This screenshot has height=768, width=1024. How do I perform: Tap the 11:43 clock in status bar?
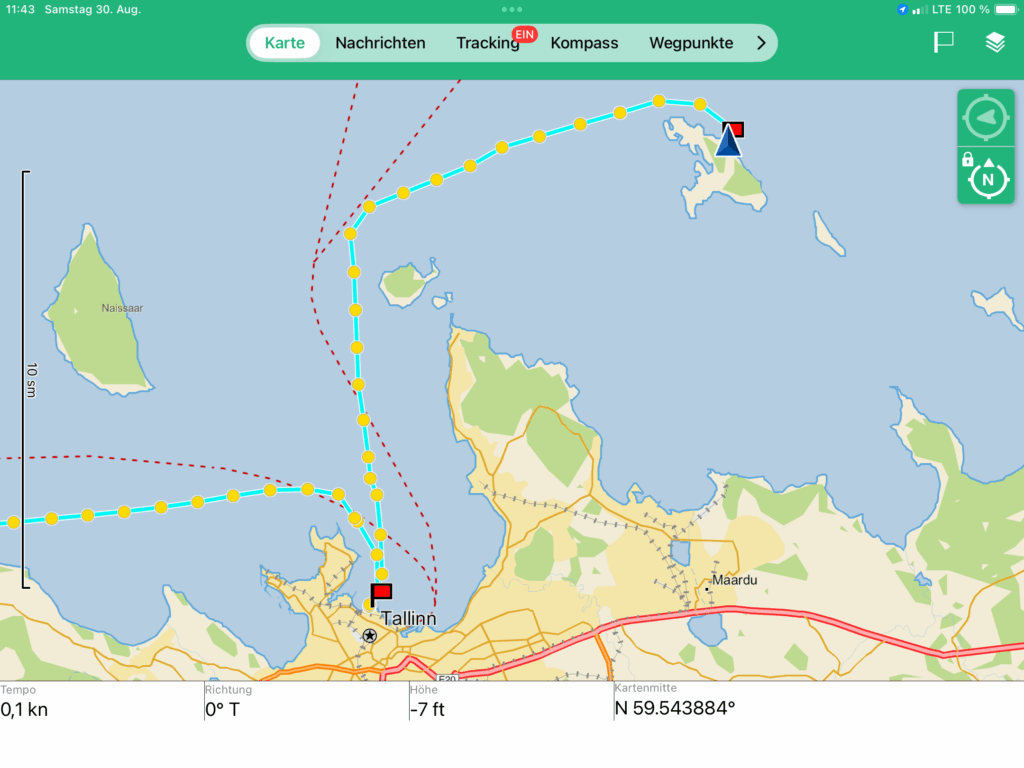point(20,9)
